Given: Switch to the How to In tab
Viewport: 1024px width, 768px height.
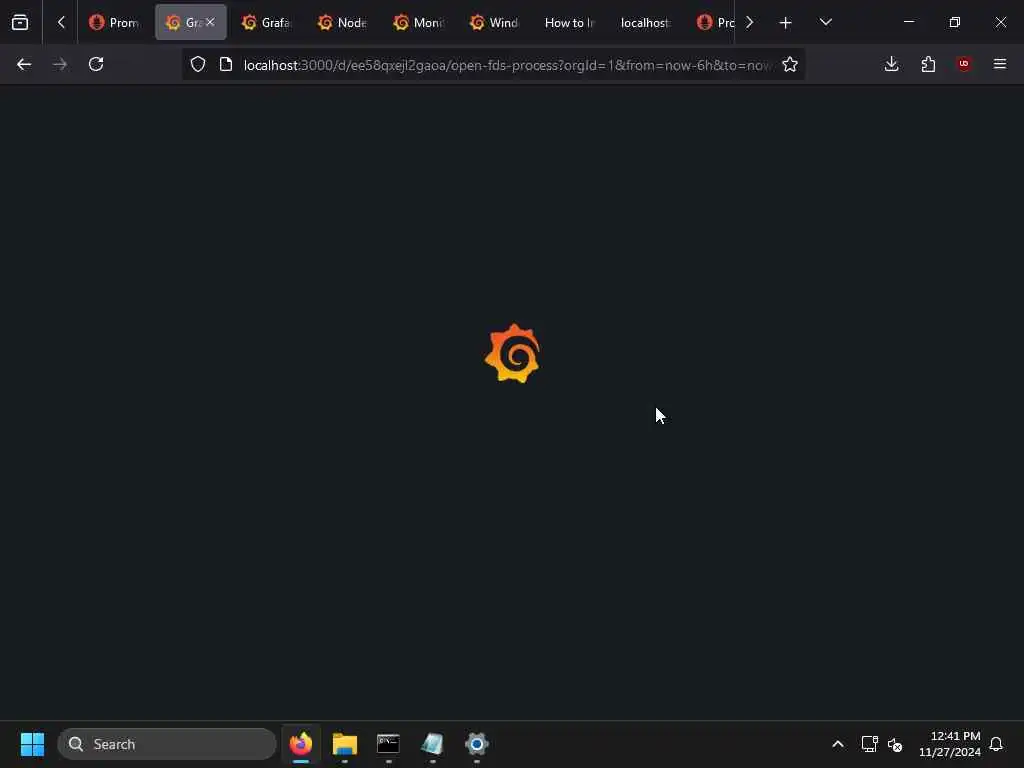Looking at the screenshot, I should pyautogui.click(x=570, y=22).
